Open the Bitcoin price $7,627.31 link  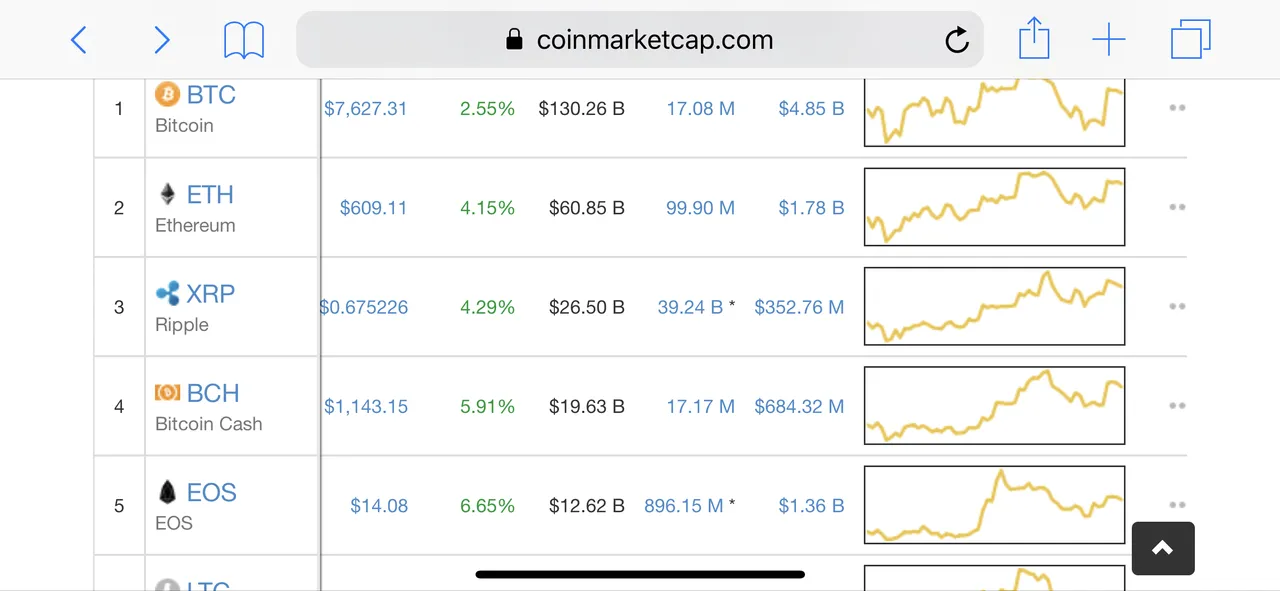click(x=366, y=108)
